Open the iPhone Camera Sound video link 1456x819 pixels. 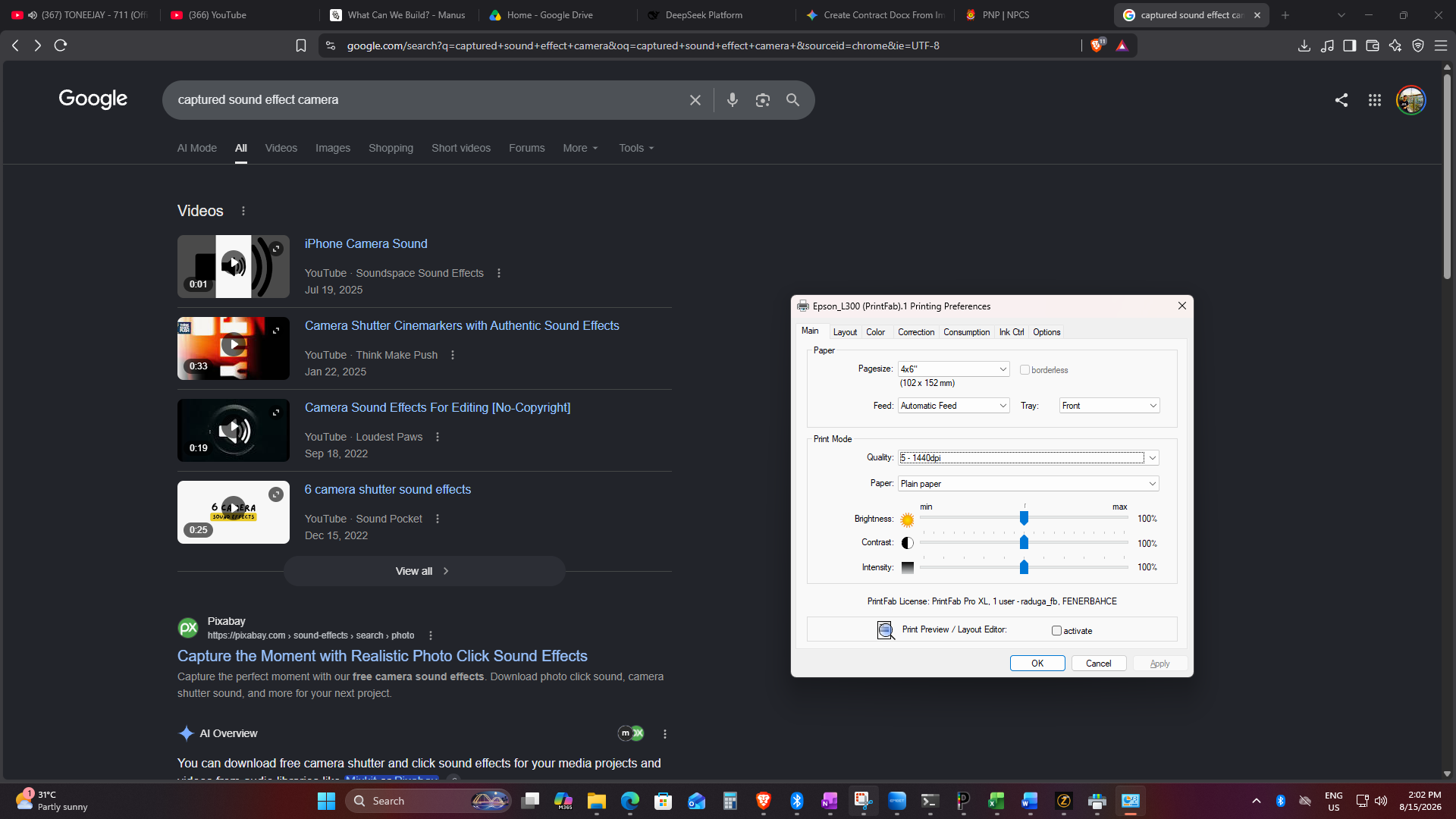[x=366, y=243]
